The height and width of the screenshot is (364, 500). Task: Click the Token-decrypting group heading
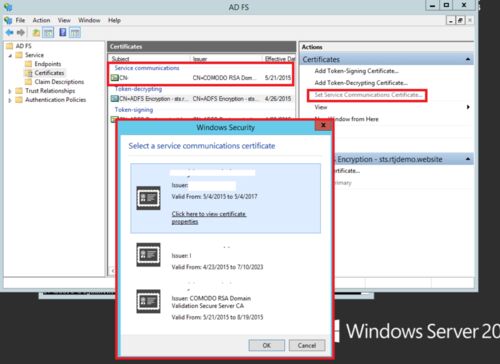pyautogui.click(x=138, y=89)
